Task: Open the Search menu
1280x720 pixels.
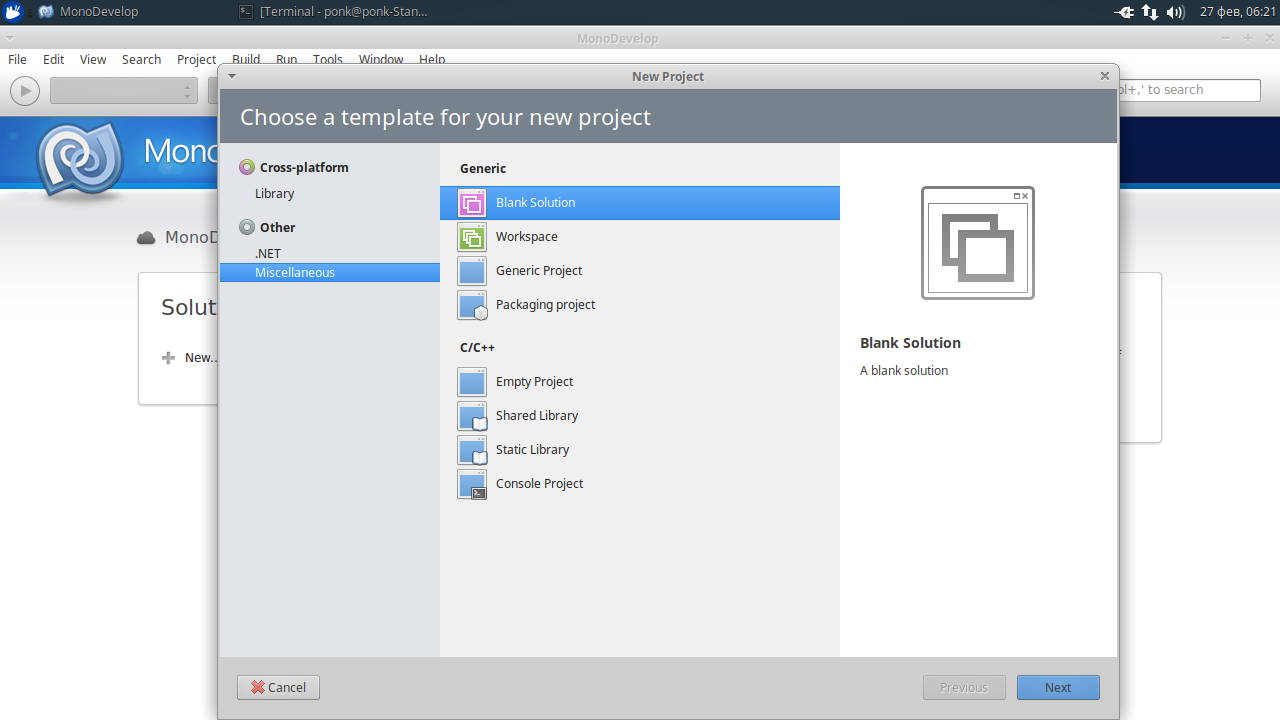Action: 141,59
